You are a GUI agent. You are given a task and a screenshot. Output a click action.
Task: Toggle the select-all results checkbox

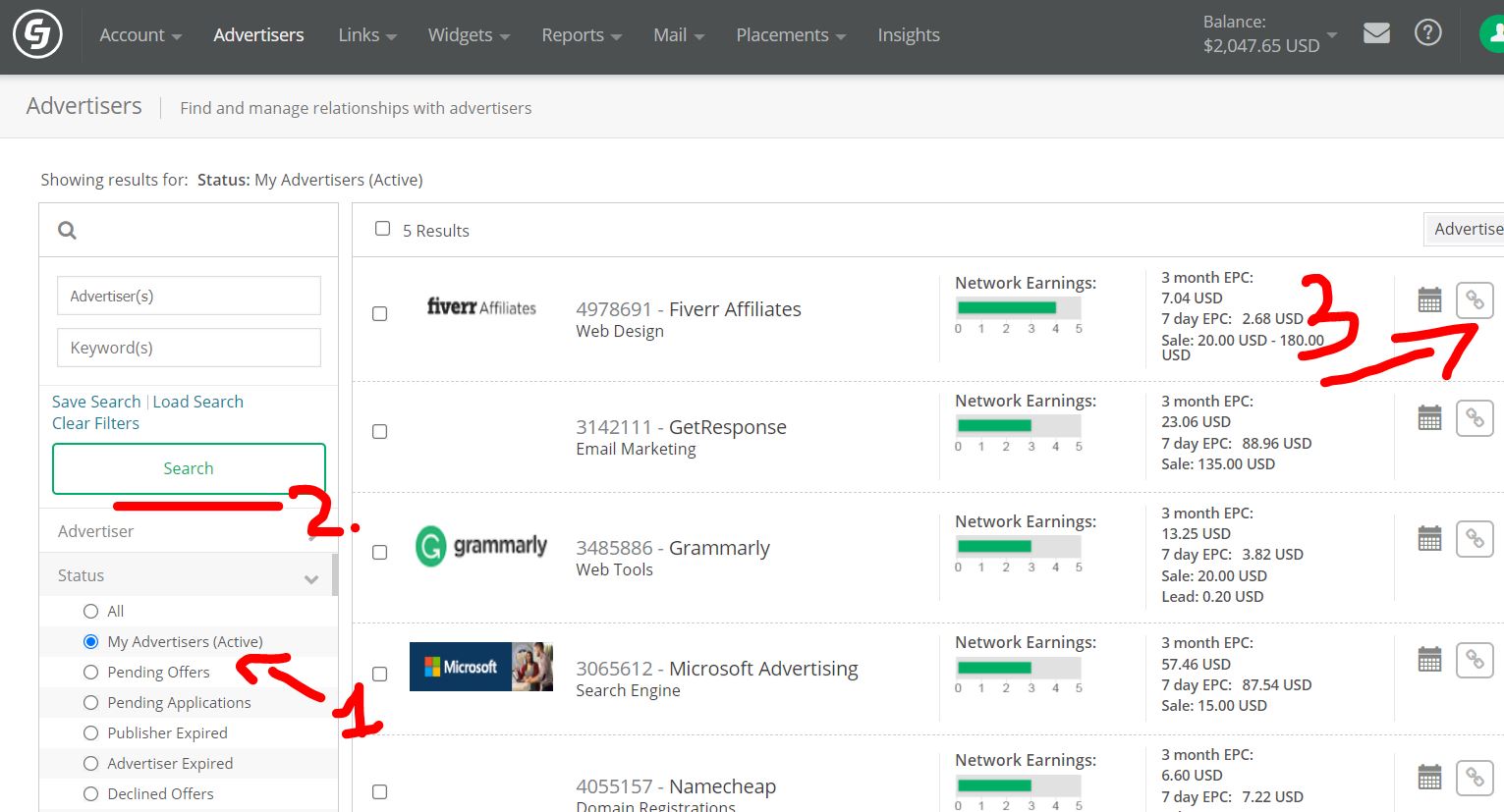382,229
